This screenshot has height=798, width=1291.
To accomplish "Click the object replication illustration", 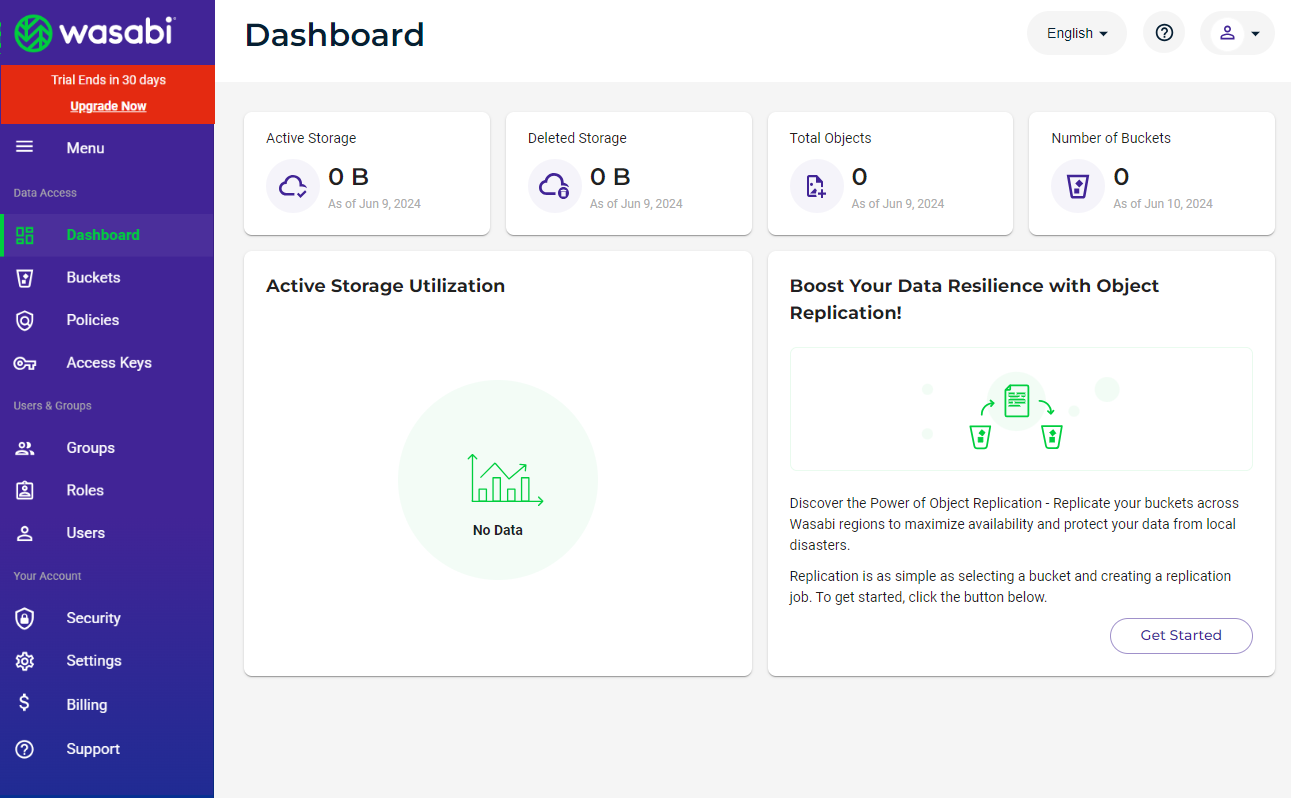I will click(1021, 409).
